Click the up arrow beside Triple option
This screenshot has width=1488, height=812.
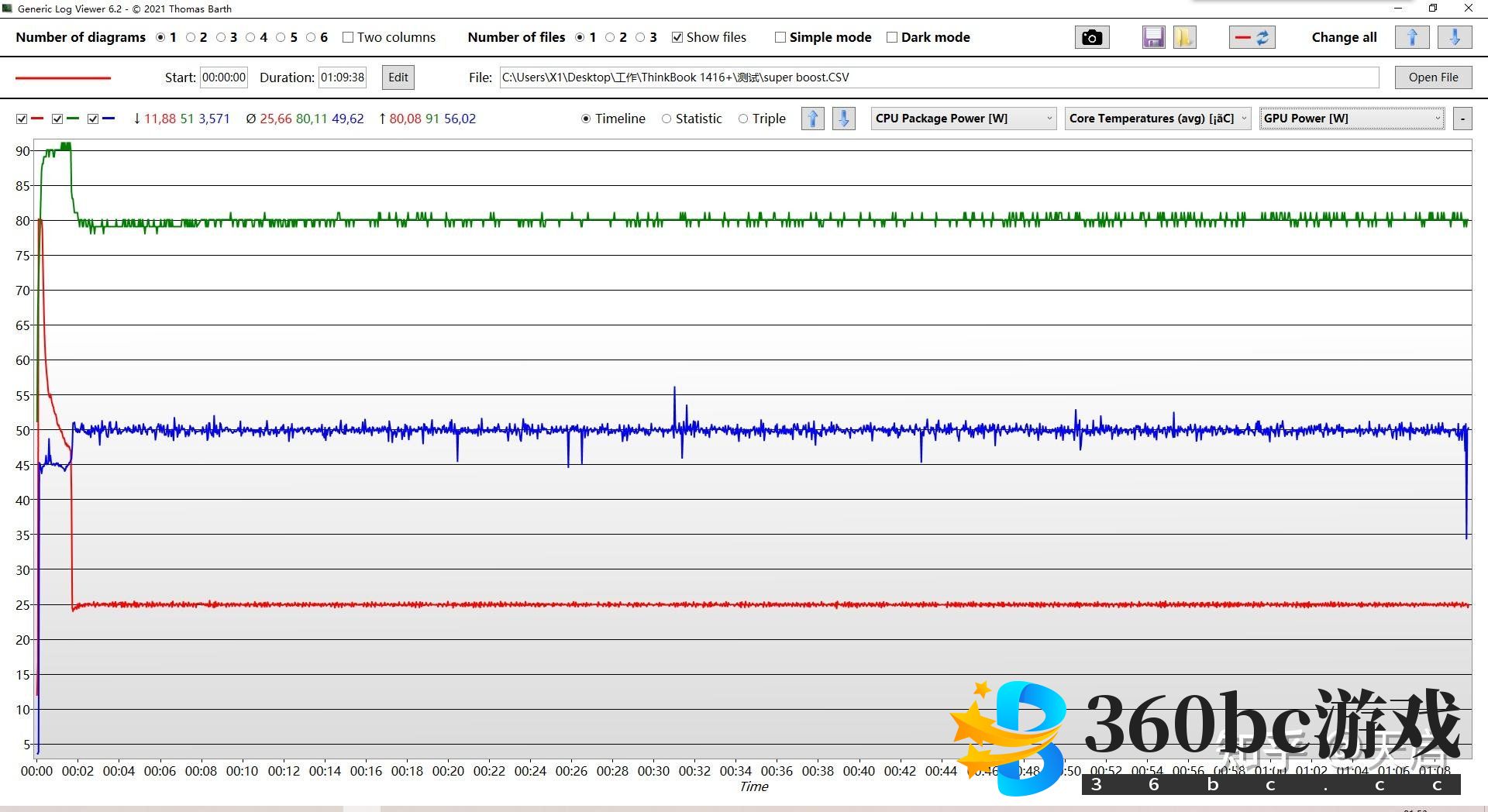coord(812,119)
